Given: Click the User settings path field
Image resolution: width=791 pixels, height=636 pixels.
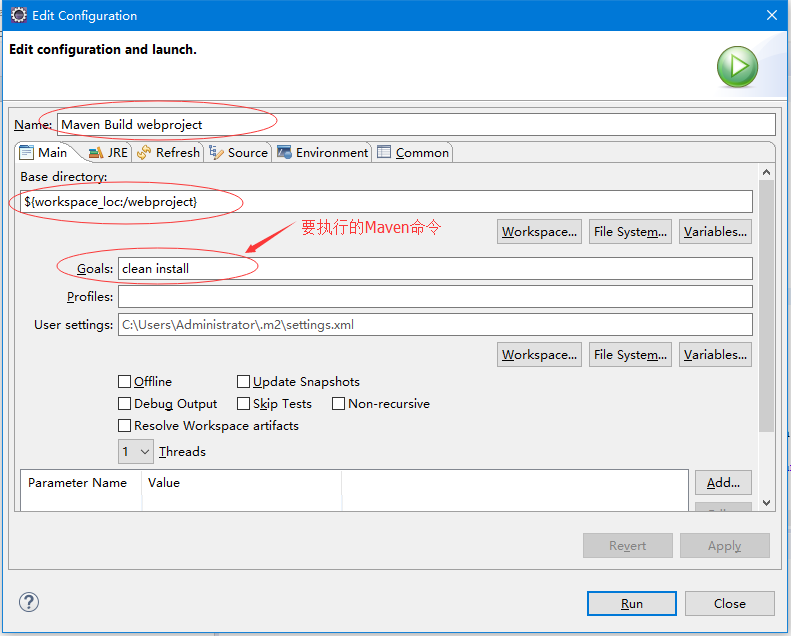Looking at the screenshot, I should [x=435, y=325].
